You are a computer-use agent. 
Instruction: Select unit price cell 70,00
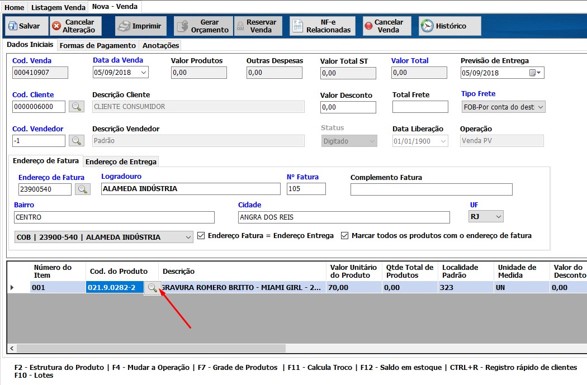pos(354,288)
